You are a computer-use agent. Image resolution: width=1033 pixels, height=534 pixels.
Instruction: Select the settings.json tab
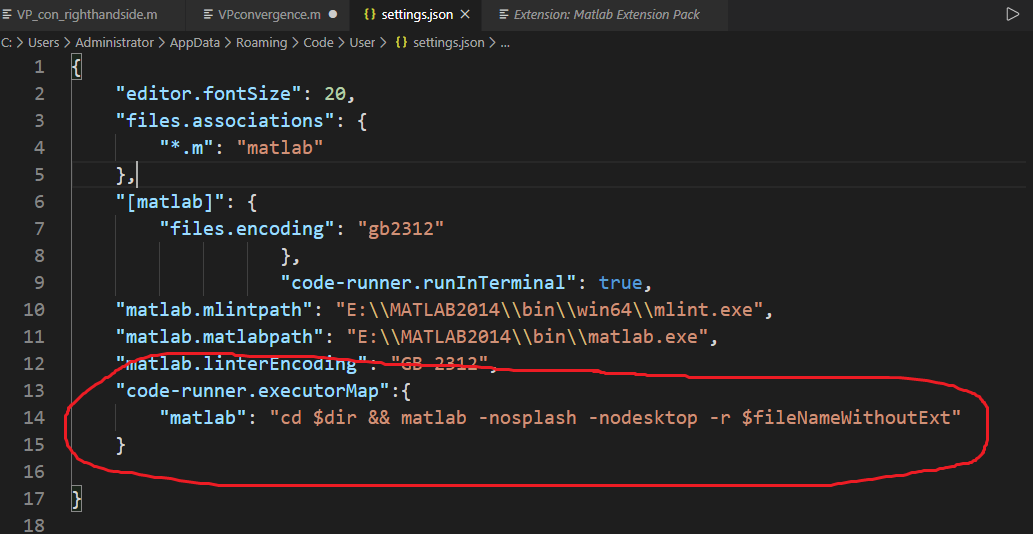416,14
